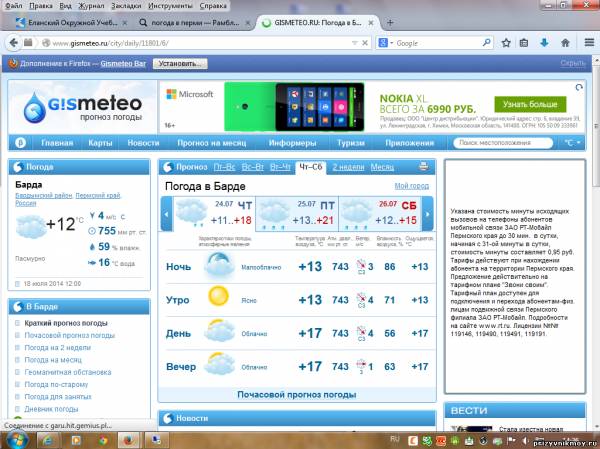
Task: Open the downloads arrow icon
Action: 544,43
